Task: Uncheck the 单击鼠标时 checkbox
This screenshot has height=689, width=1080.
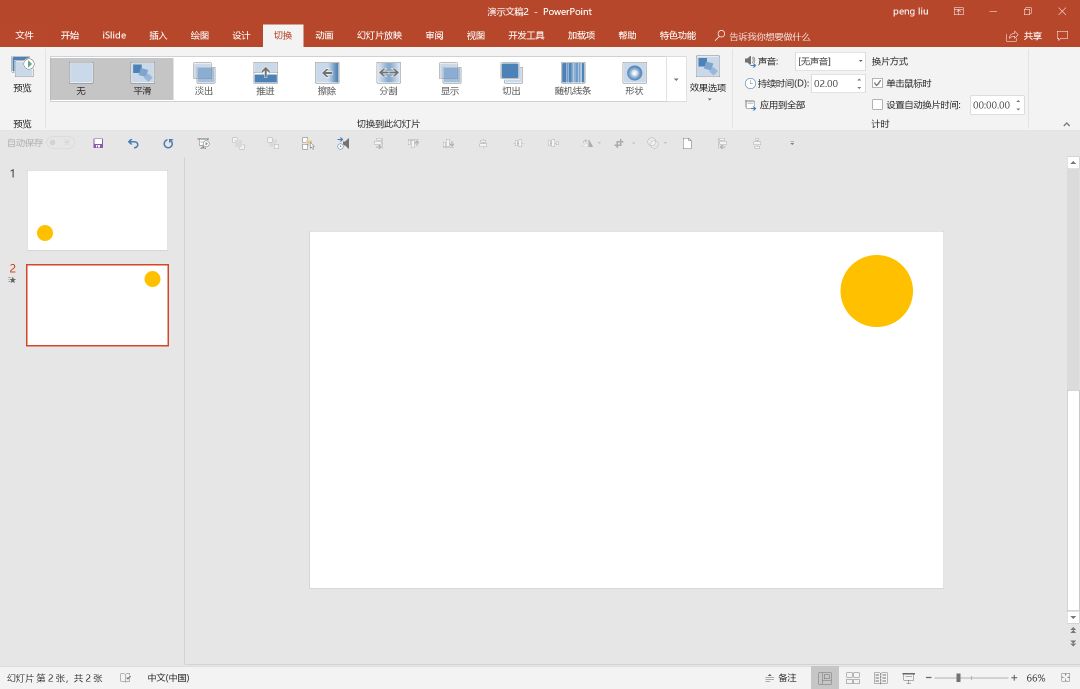Action: tap(878, 83)
